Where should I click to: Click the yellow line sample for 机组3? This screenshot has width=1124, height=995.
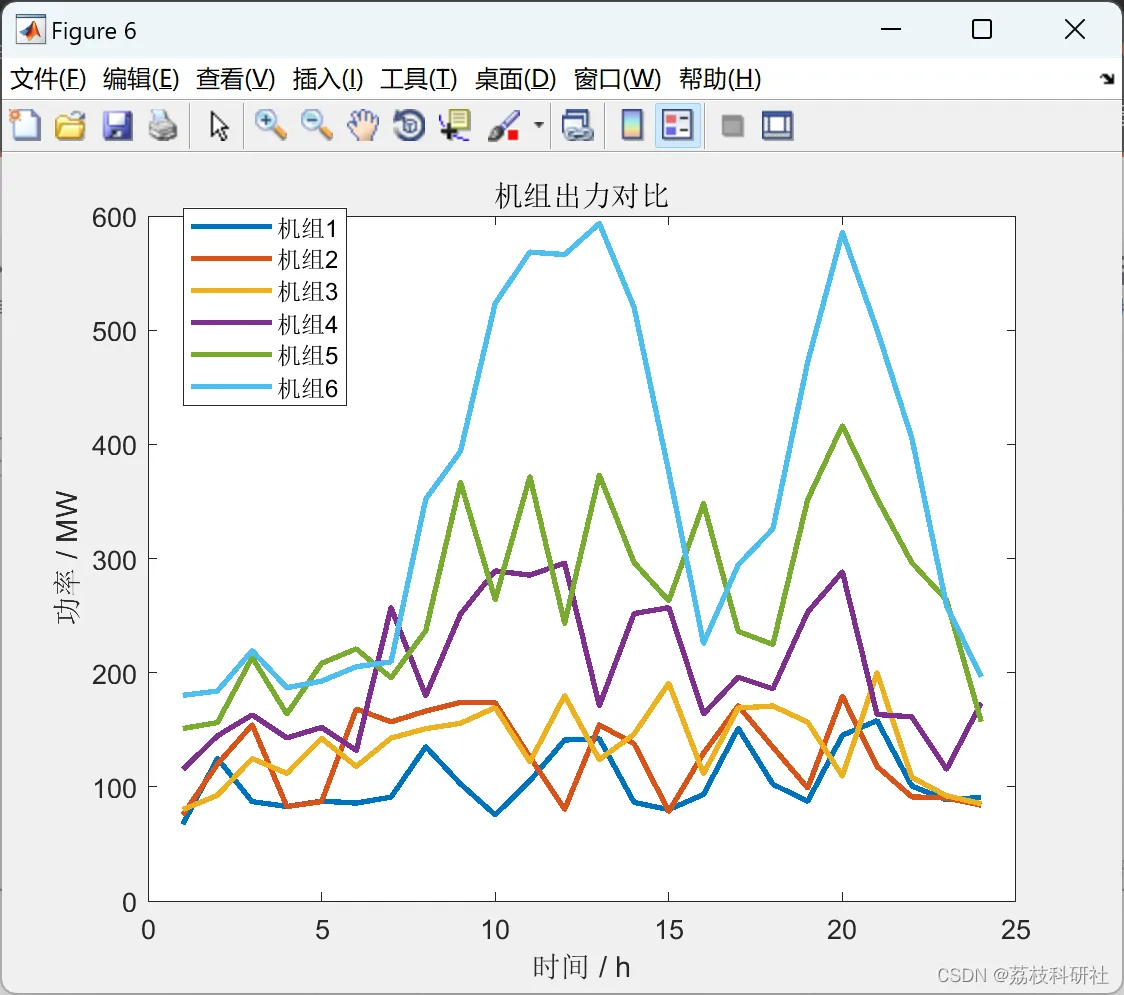(x=231, y=290)
